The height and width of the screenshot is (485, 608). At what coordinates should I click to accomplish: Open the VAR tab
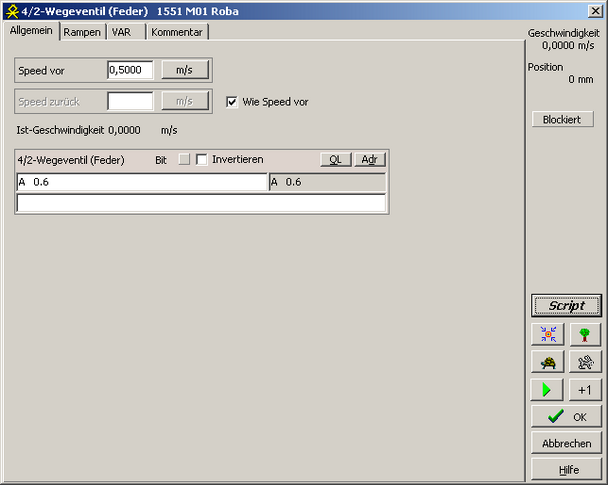(x=122, y=32)
